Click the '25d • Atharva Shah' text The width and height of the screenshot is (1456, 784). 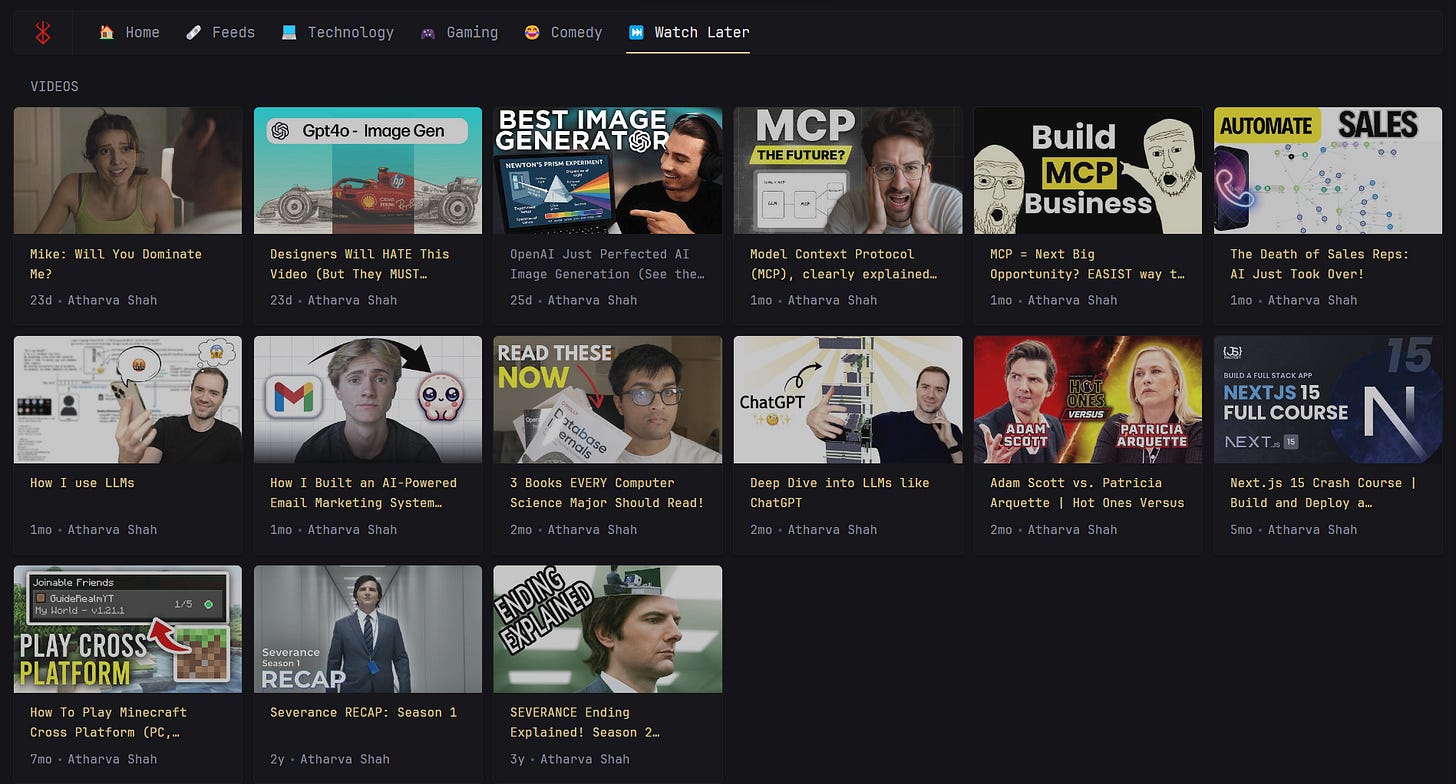574,300
